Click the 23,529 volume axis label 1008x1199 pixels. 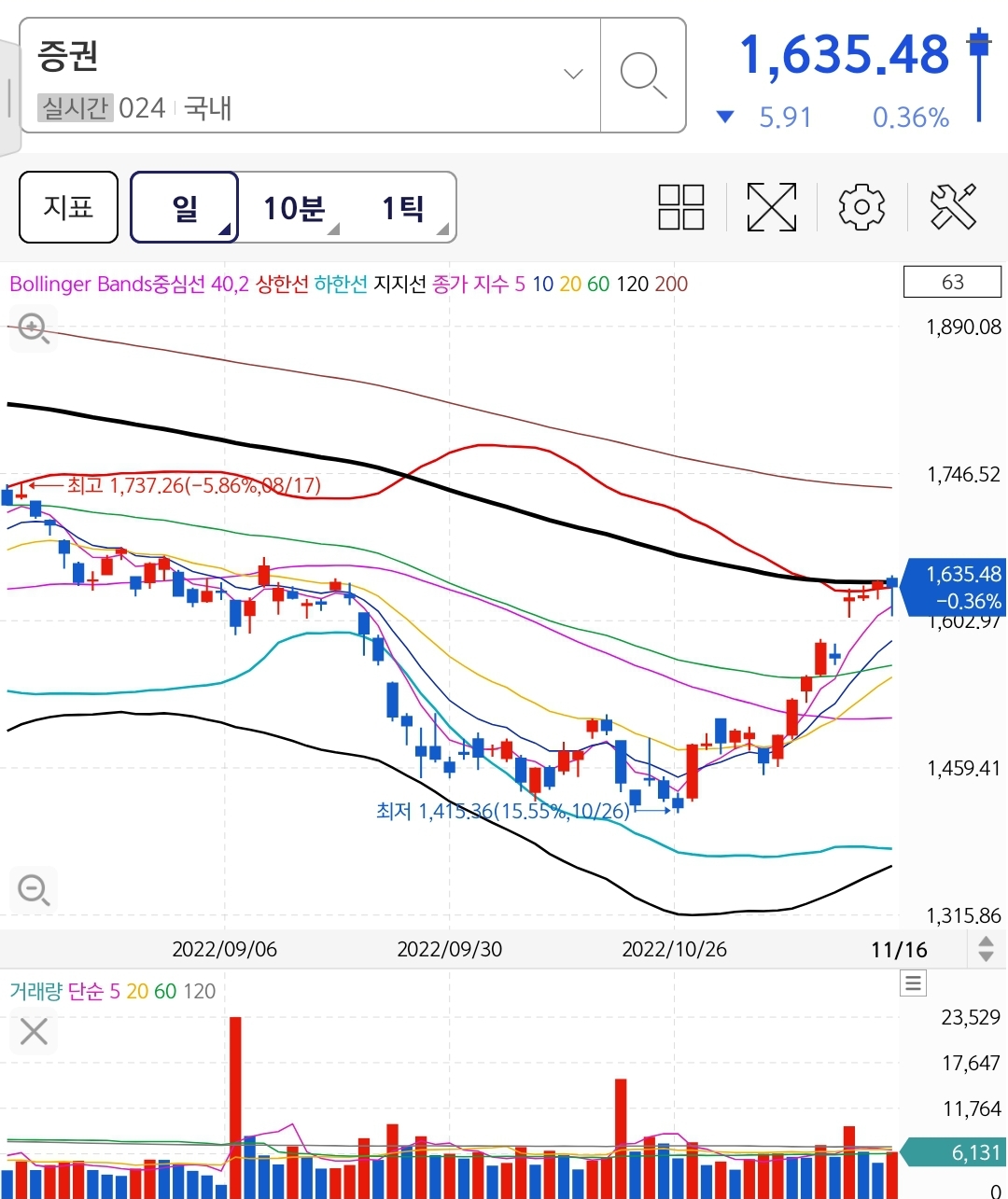coord(971,1018)
